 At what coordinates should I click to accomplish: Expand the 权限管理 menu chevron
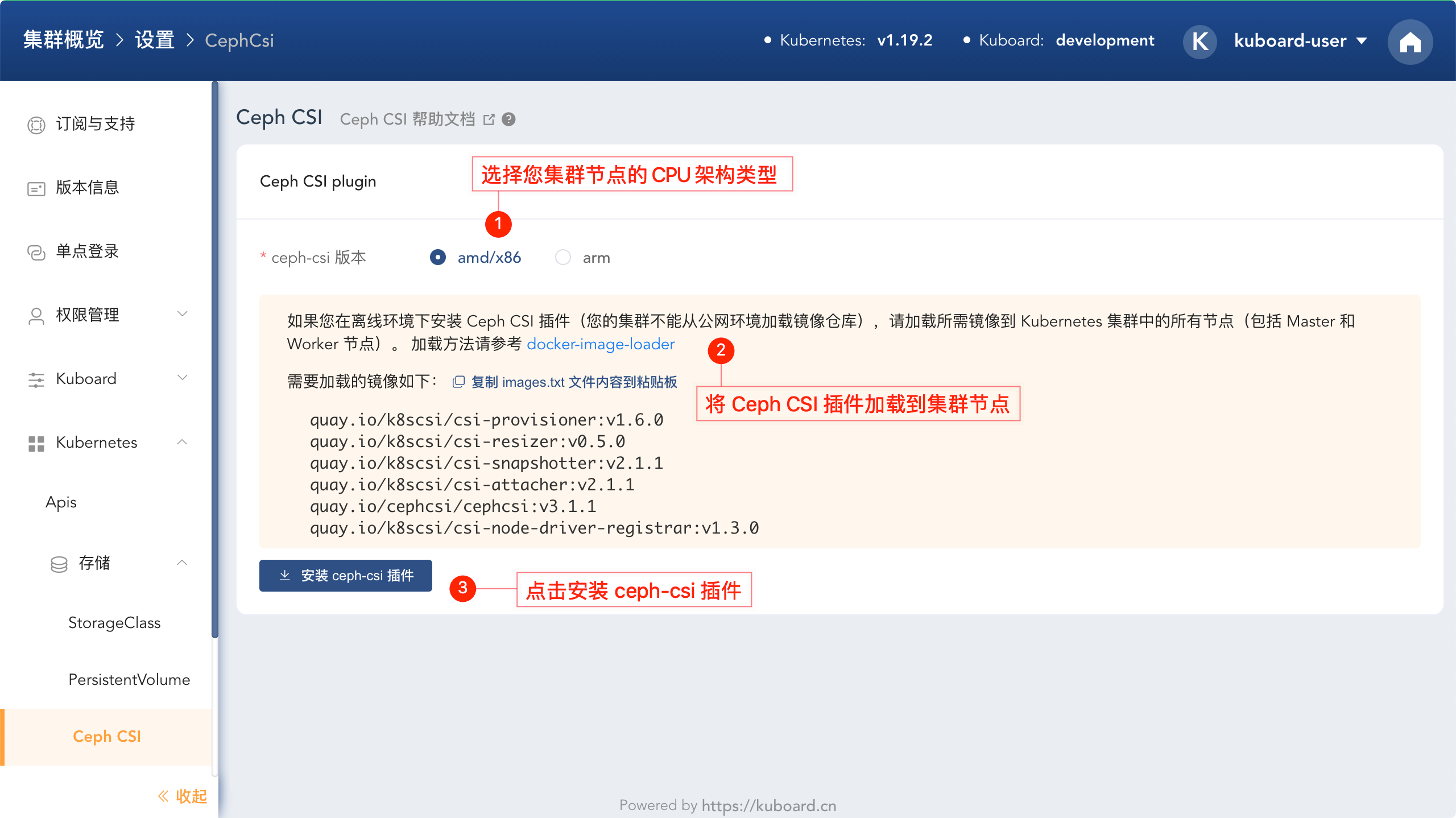coord(182,315)
